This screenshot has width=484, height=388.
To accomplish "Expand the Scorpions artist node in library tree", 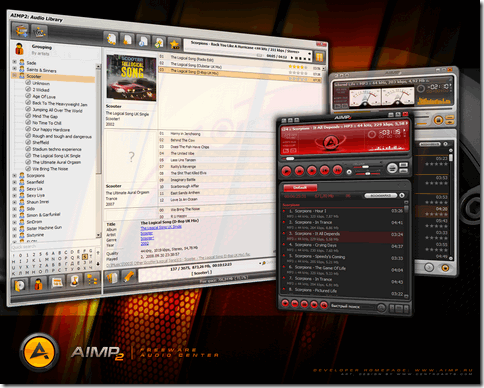I will (x=14, y=175).
